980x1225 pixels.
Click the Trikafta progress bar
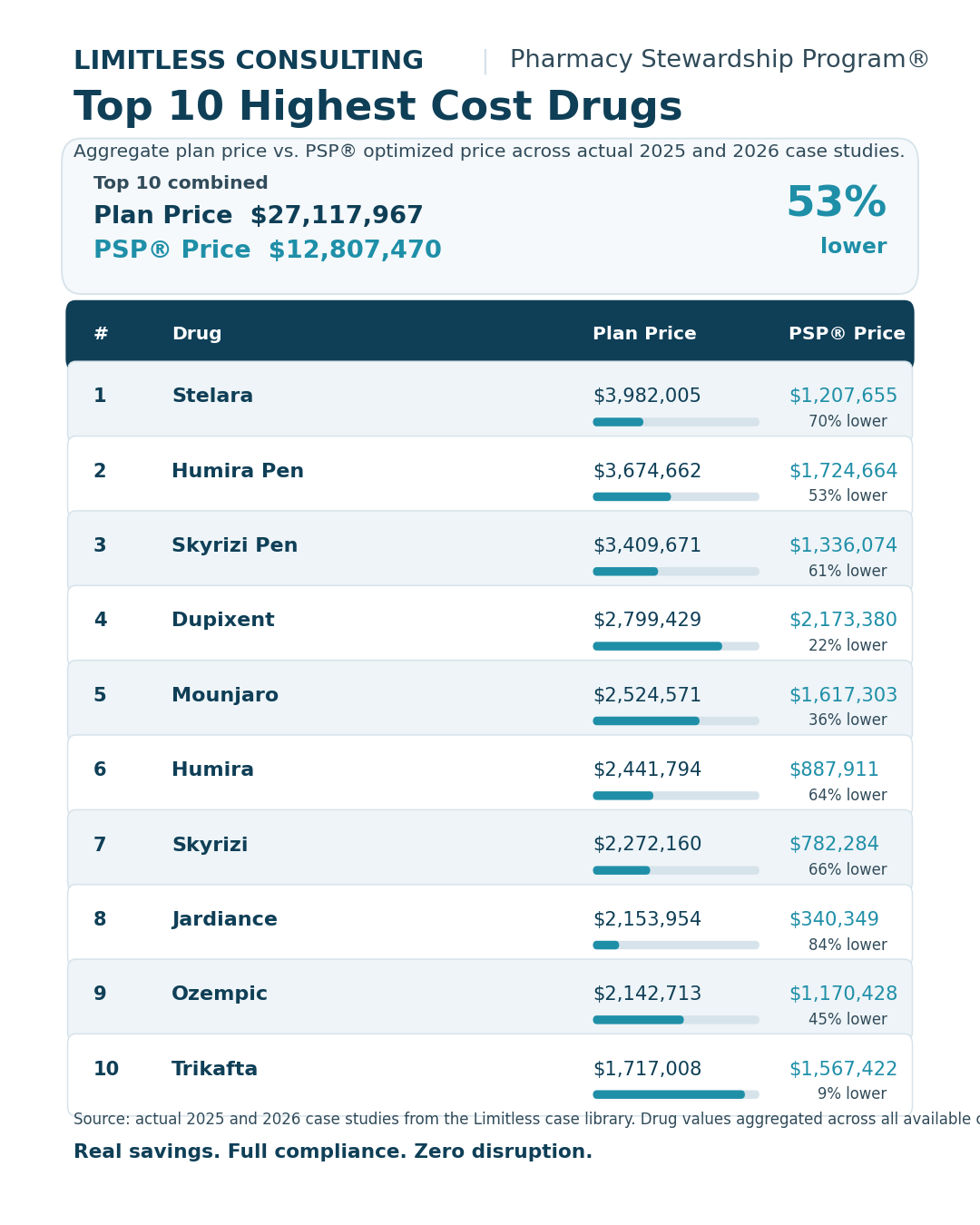point(676,1094)
